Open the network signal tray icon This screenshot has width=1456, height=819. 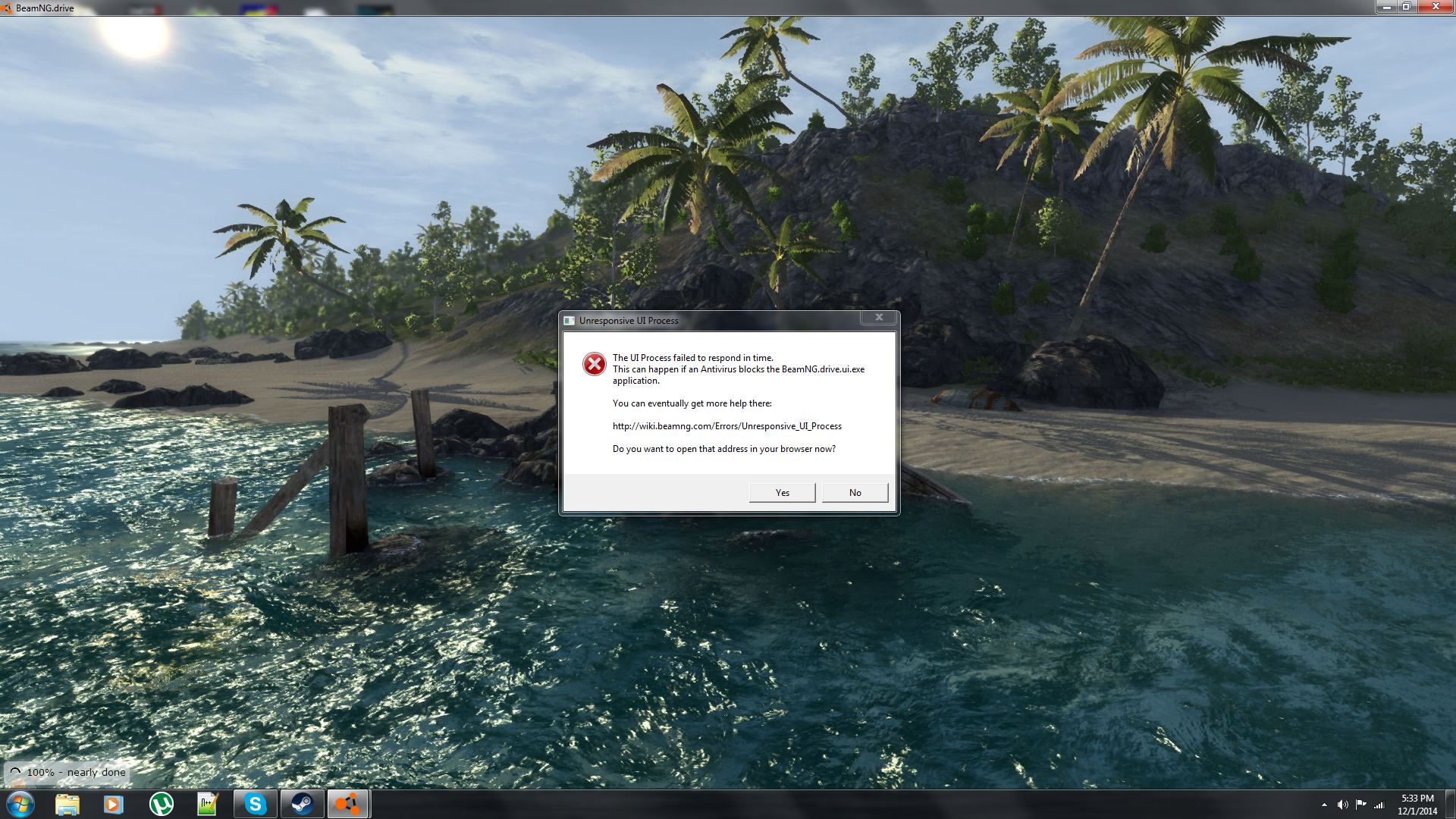click(x=1379, y=805)
